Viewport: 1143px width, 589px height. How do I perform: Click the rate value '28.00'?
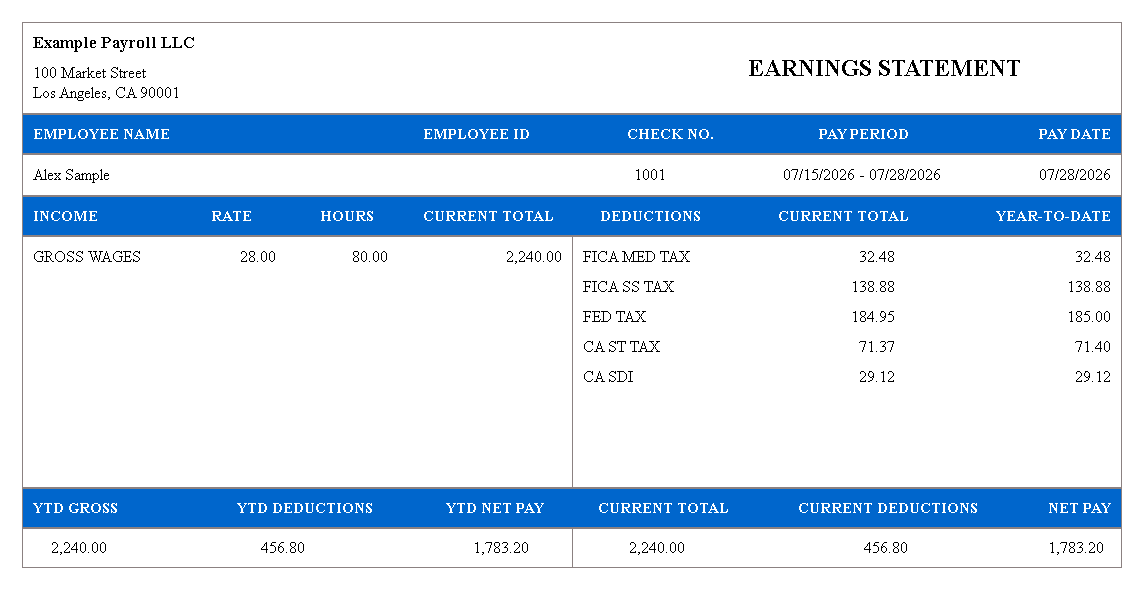[x=257, y=257]
